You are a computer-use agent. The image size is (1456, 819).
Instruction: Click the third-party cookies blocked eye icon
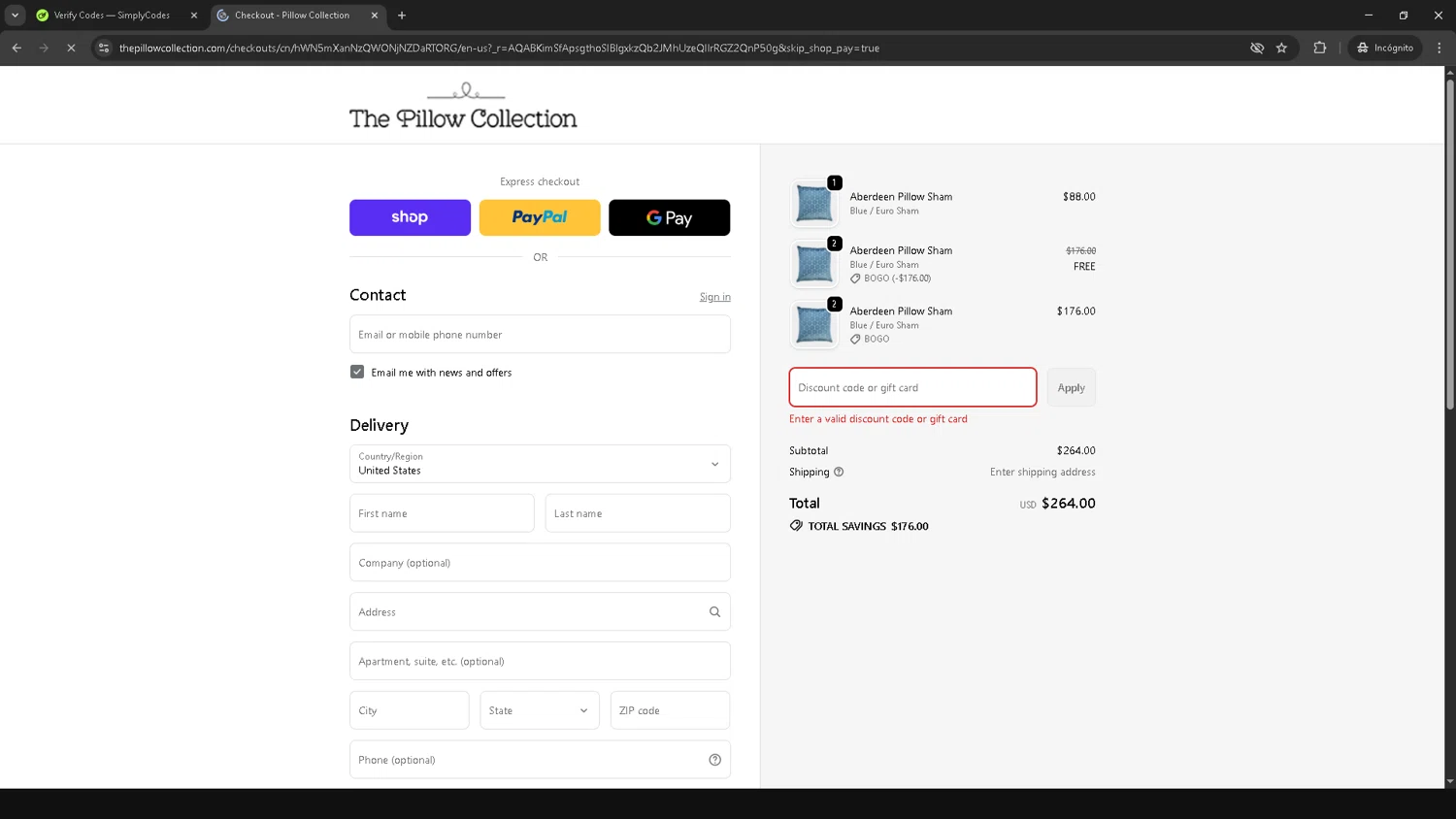[x=1257, y=48]
